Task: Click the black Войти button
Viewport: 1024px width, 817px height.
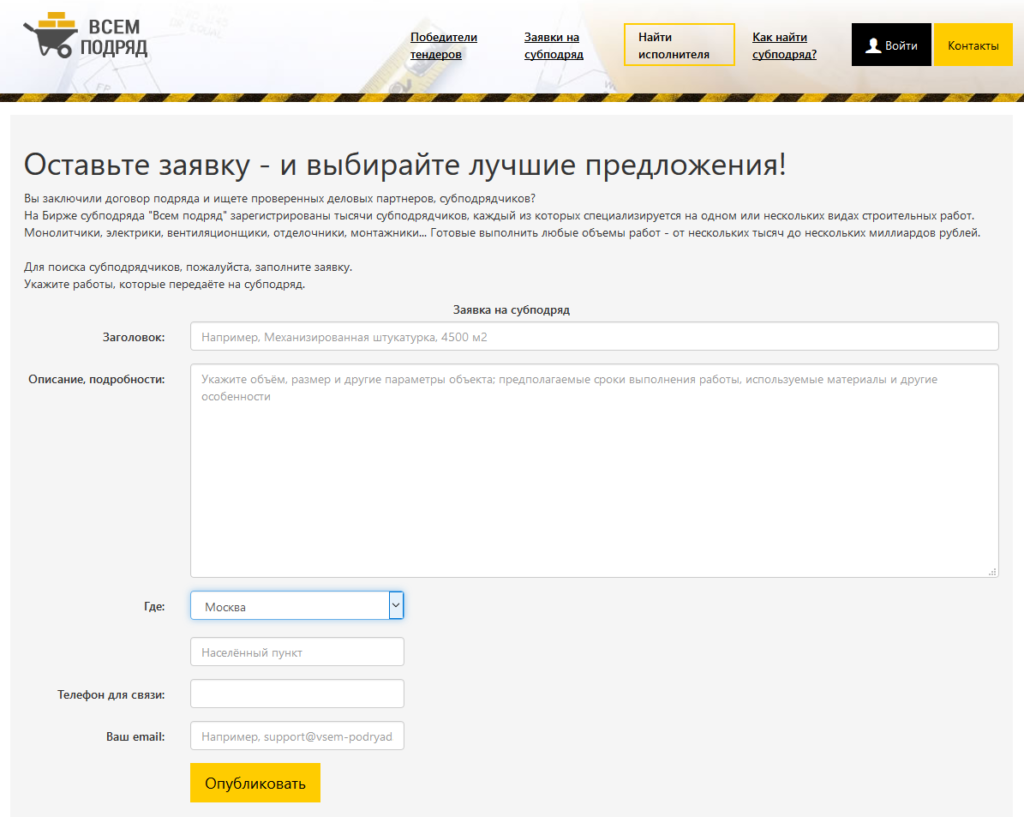Action: tap(890, 43)
